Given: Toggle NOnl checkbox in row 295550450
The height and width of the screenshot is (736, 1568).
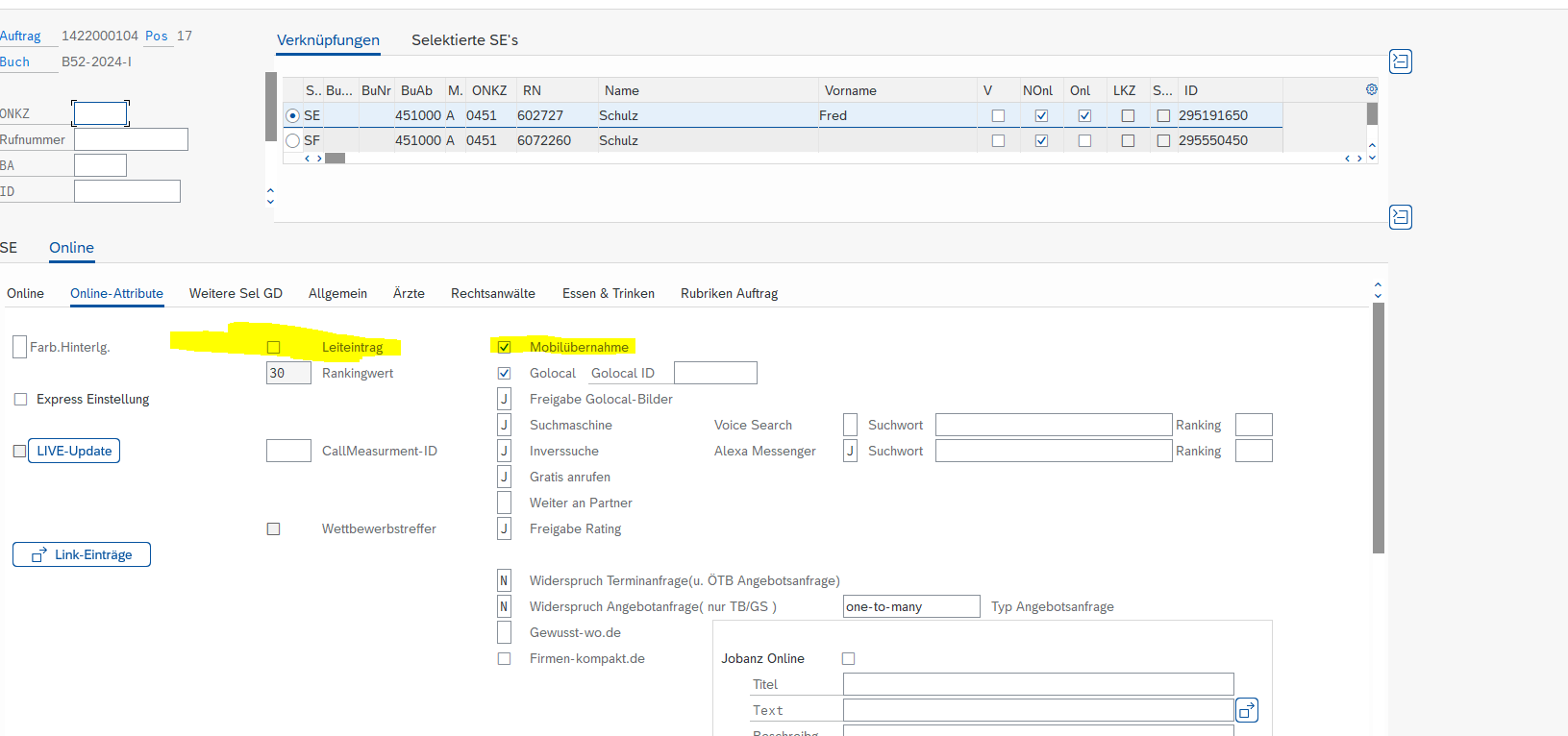Looking at the screenshot, I should point(1041,140).
